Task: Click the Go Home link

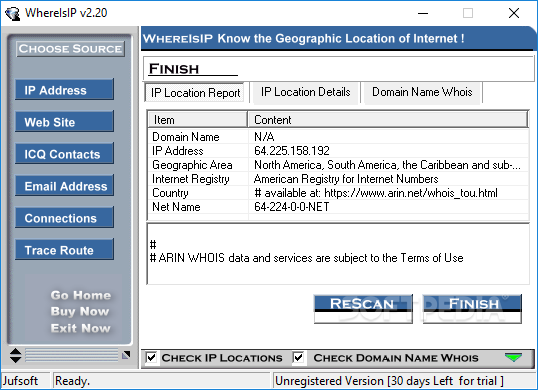Action: tap(81, 295)
